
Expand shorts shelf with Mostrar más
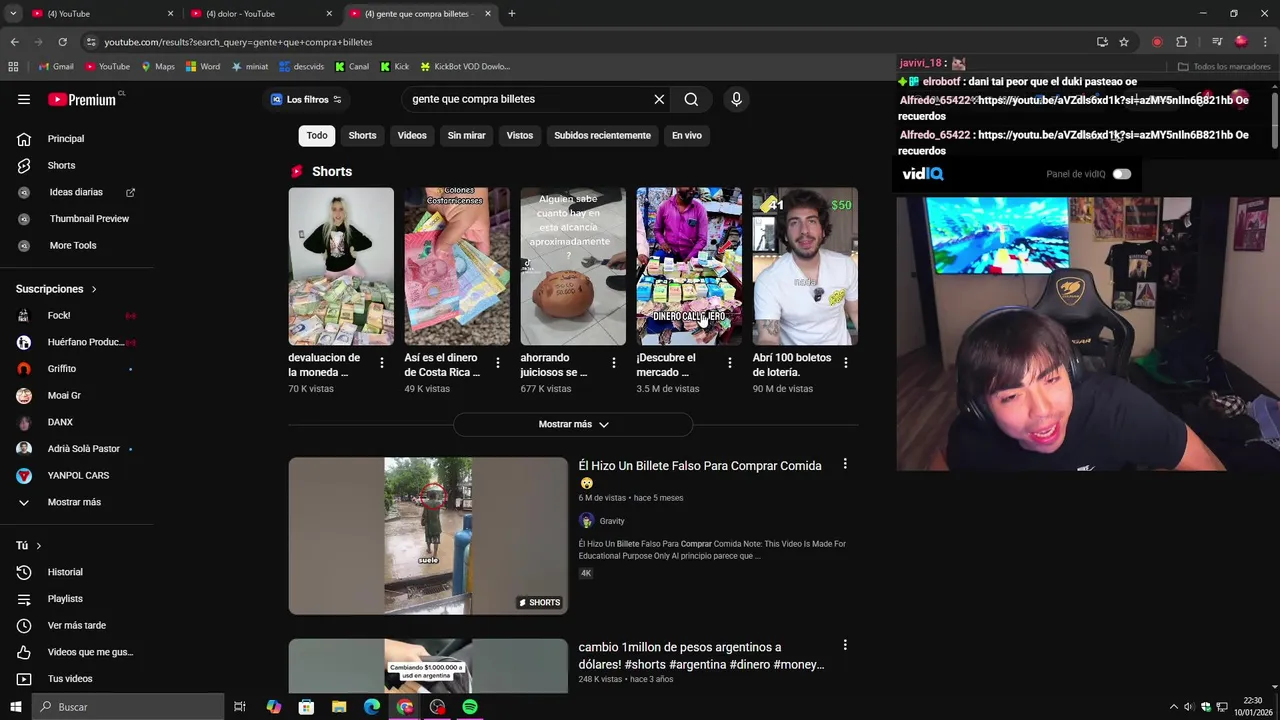pyautogui.click(x=573, y=424)
